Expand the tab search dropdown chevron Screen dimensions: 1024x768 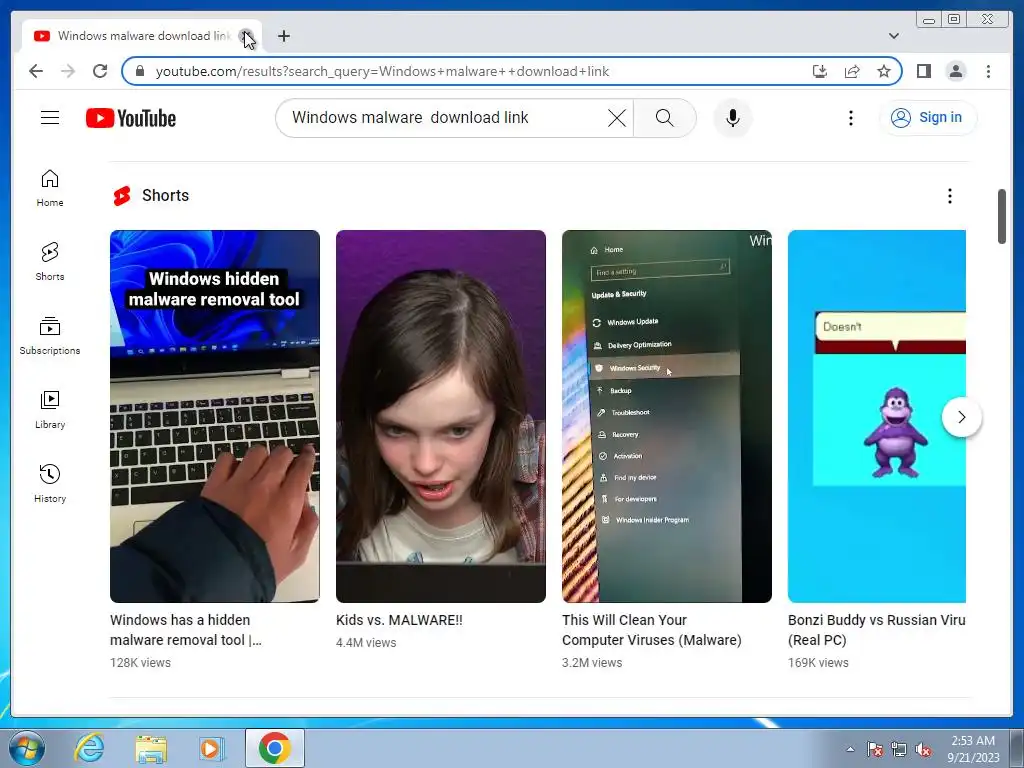point(893,36)
